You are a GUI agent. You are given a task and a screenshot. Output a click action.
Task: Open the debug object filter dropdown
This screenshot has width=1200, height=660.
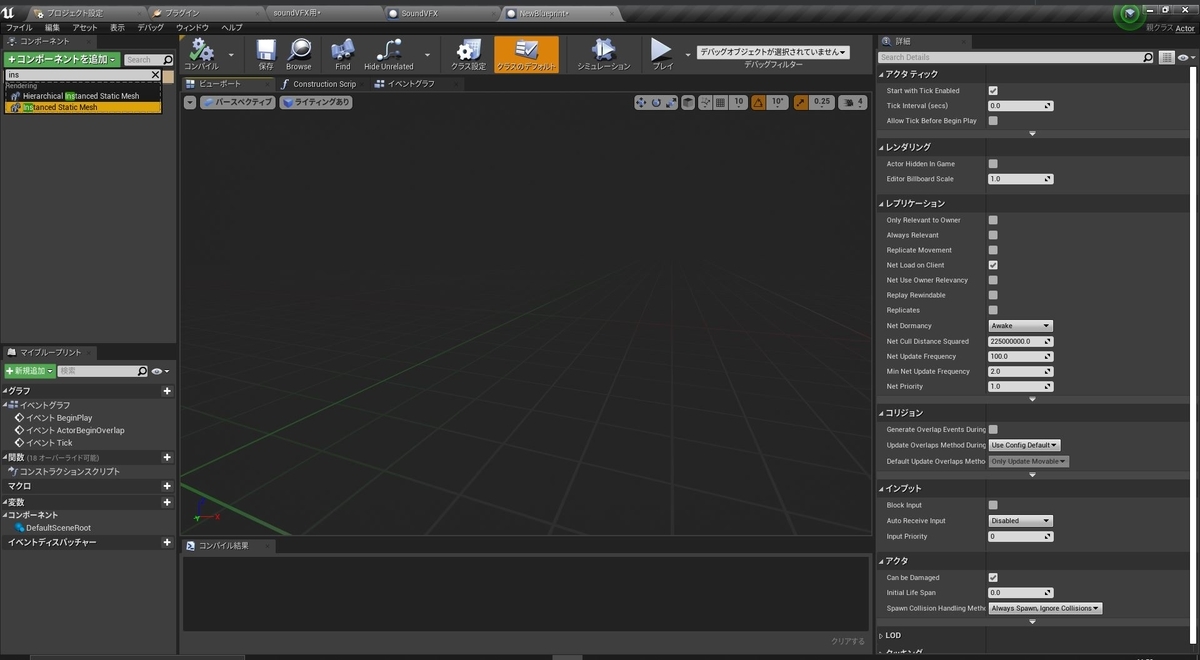click(773, 52)
